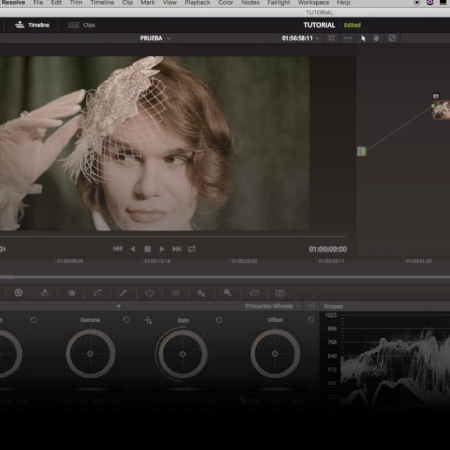Open the Fairlight menu

click(279, 3)
